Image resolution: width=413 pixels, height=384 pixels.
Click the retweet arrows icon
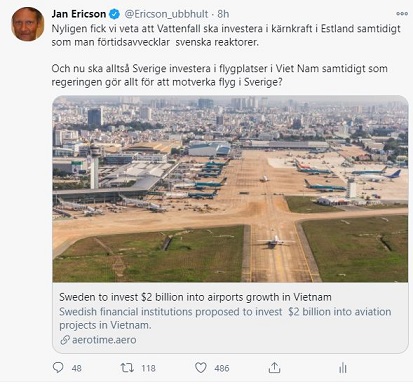coord(127,368)
